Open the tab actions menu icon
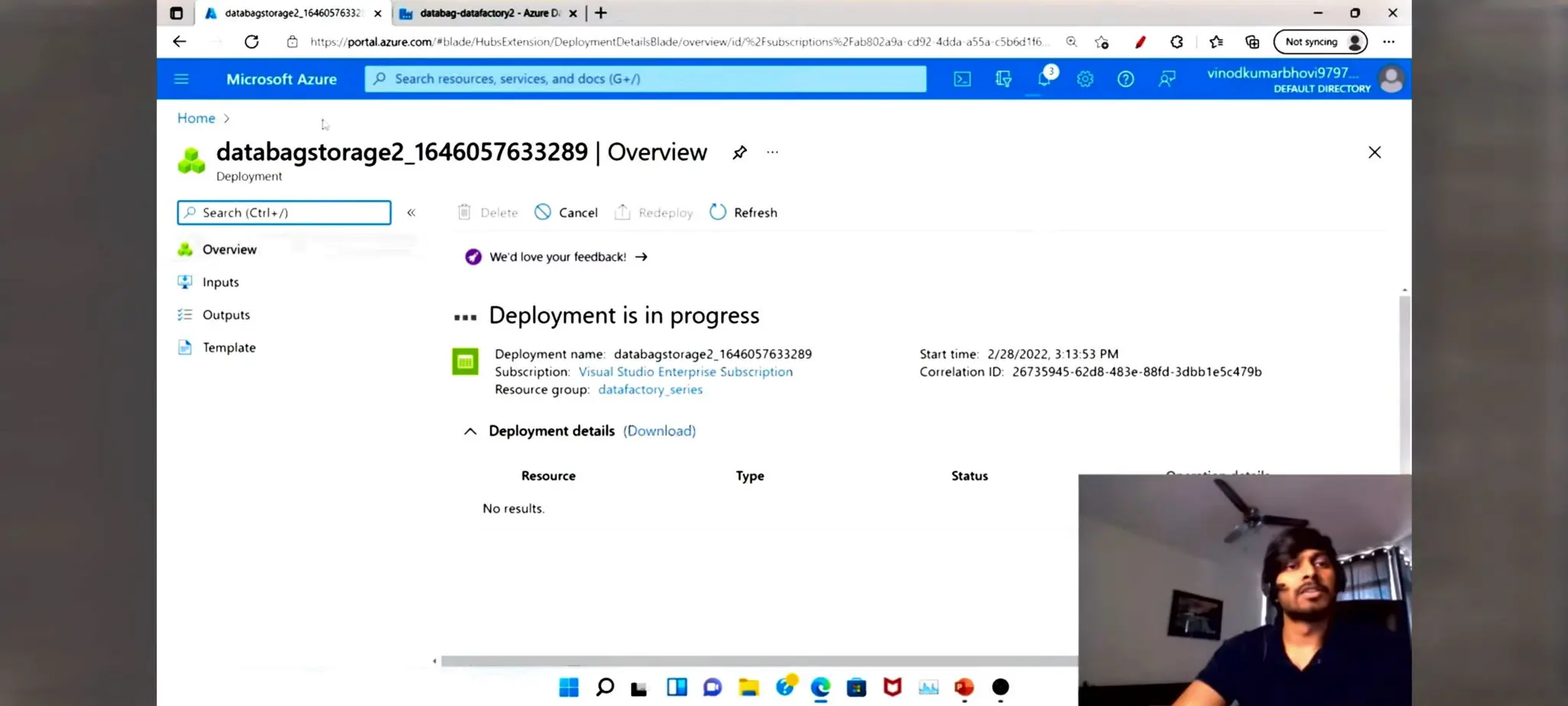Screen dimensions: 1568x706 tap(176, 13)
